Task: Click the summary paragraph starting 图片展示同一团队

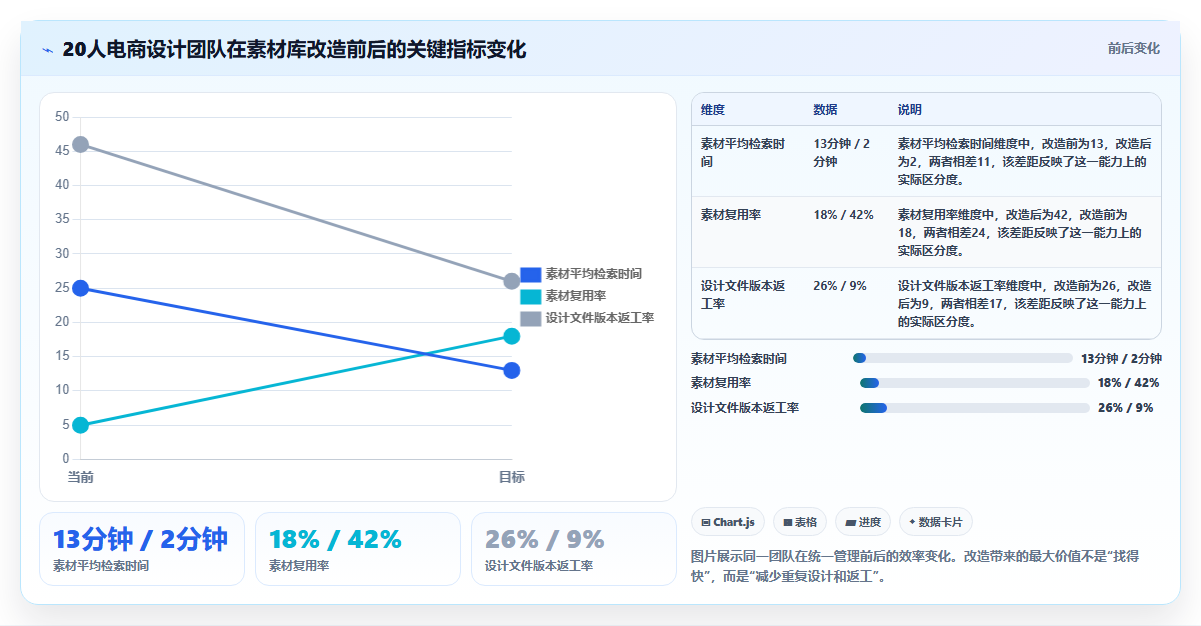Action: [x=916, y=565]
